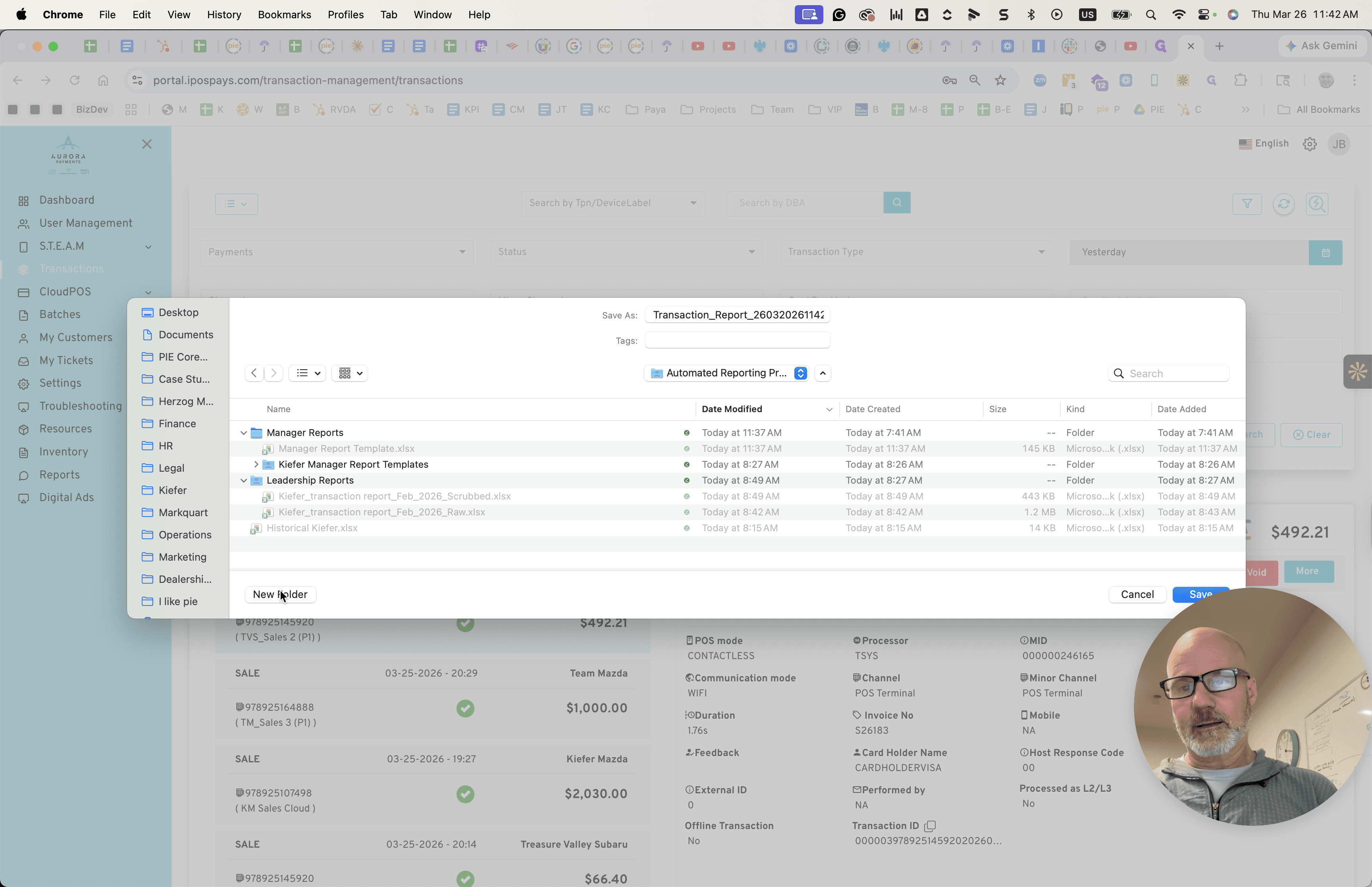Open the icon grouping view dropdown
Viewport: 1372px width, 887px height.
click(350, 373)
